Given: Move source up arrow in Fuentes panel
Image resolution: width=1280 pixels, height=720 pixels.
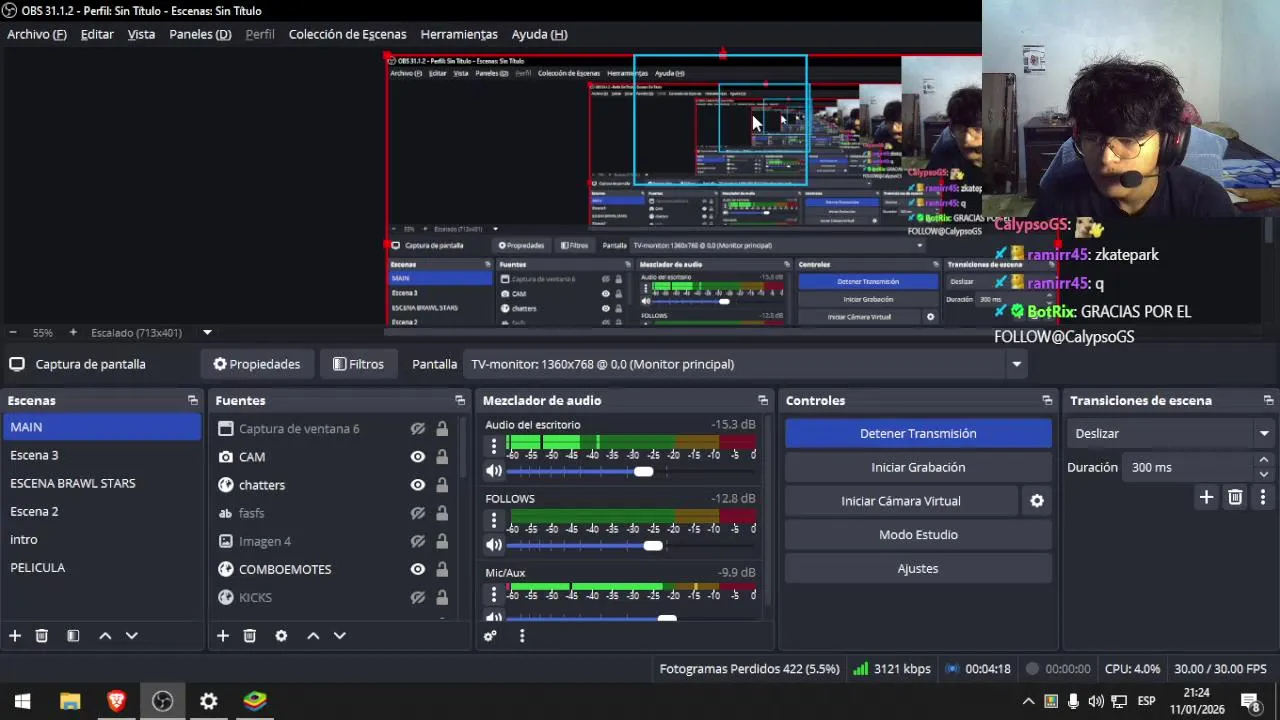Looking at the screenshot, I should pyautogui.click(x=313, y=636).
